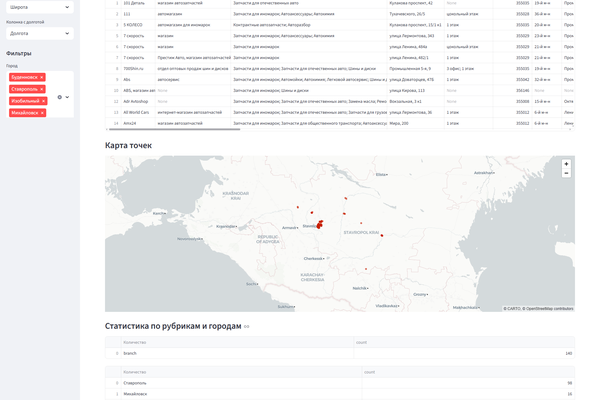Screen dimensions: 600x400
Task: Select the '5 КОЛЕСО' name cell
Action: tap(138, 25)
